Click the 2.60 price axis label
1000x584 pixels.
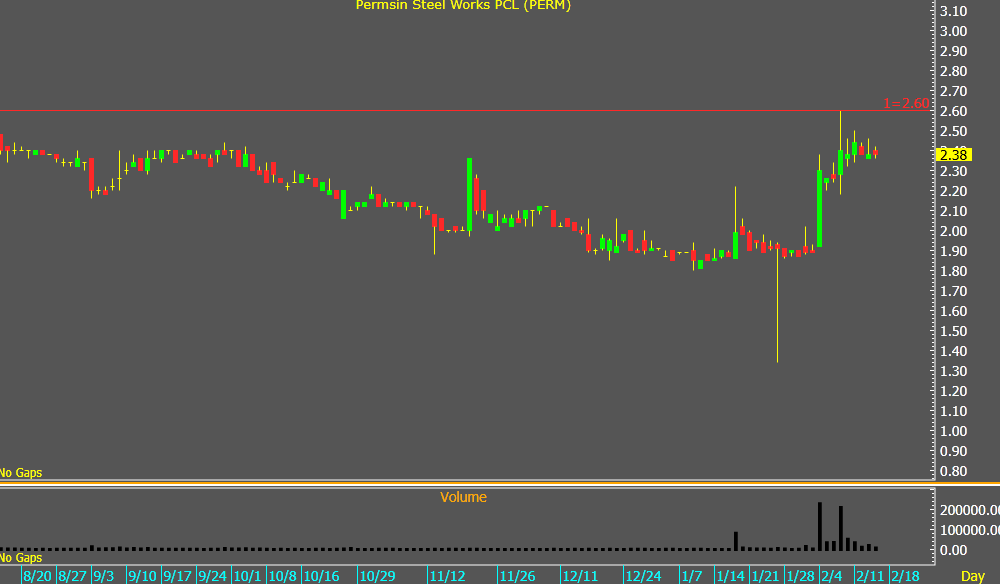953,111
